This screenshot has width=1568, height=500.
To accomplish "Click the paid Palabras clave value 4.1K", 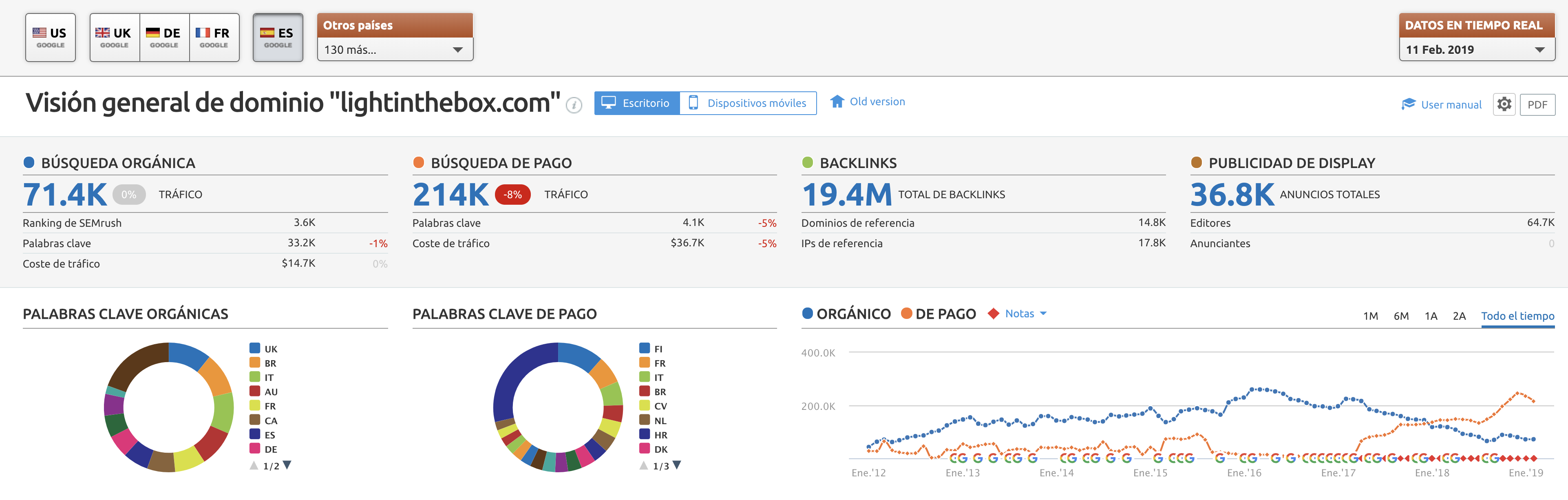I will tap(693, 223).
